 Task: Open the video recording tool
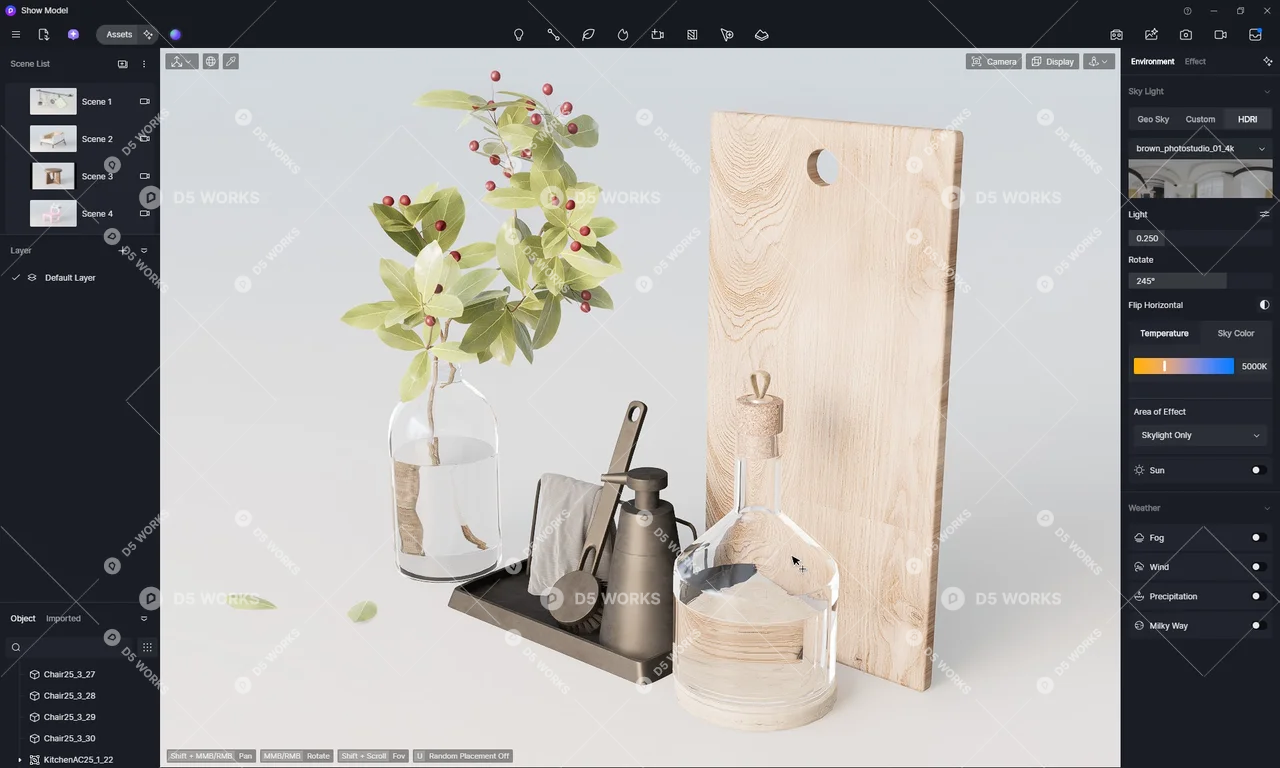click(1220, 35)
